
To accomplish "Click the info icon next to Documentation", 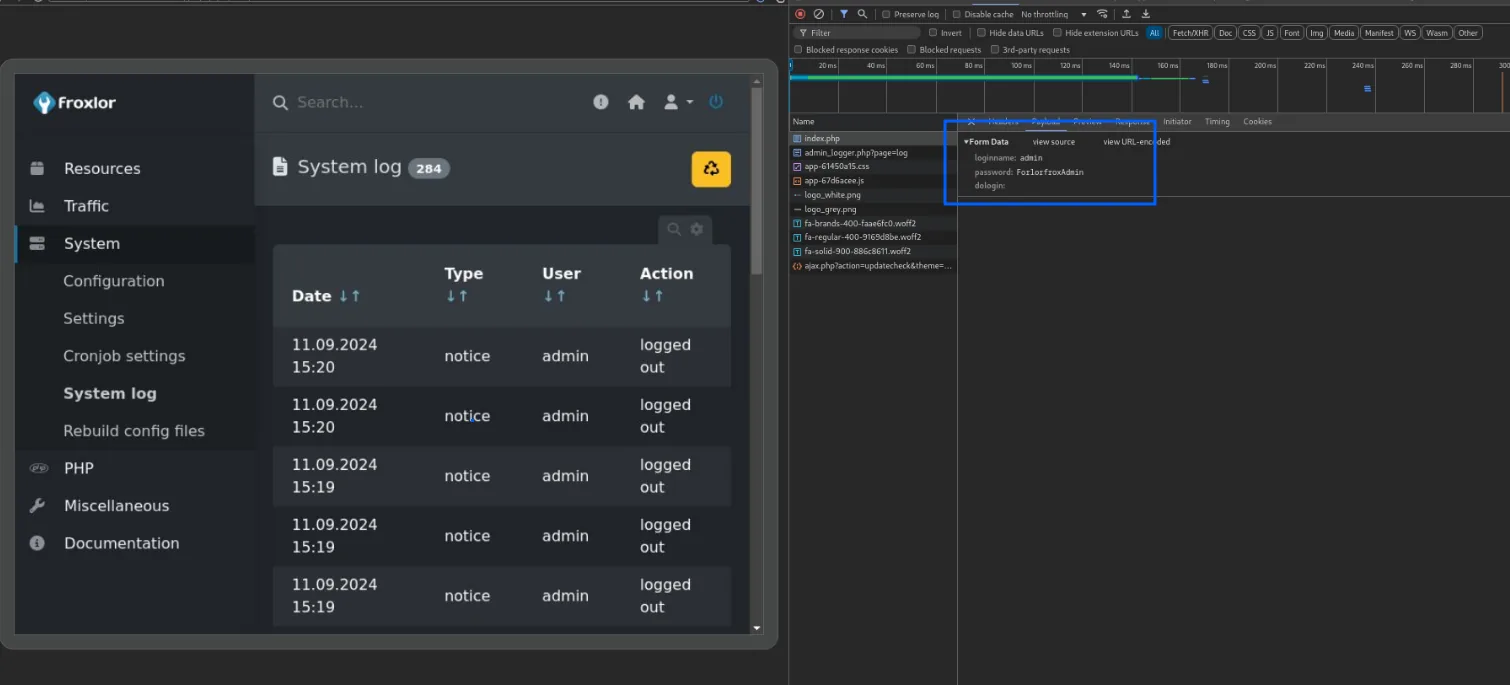I will [x=37, y=543].
